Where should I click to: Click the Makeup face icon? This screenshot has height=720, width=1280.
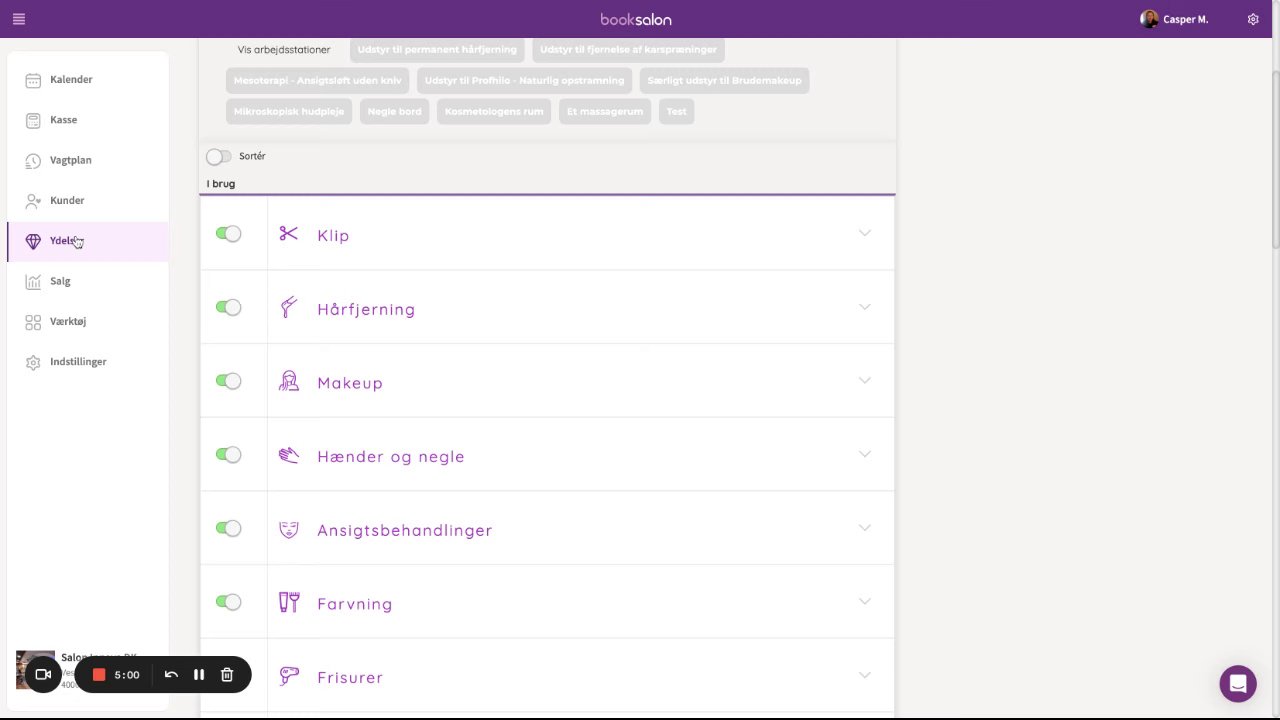click(289, 381)
